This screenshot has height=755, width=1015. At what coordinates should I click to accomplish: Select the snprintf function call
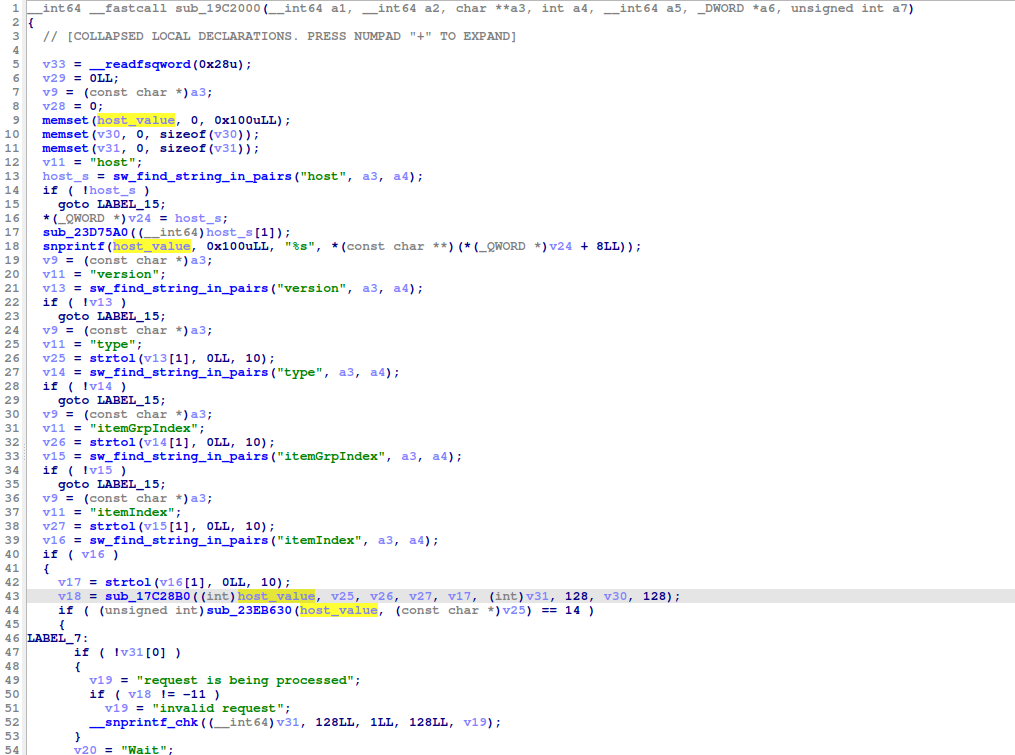tap(74, 246)
